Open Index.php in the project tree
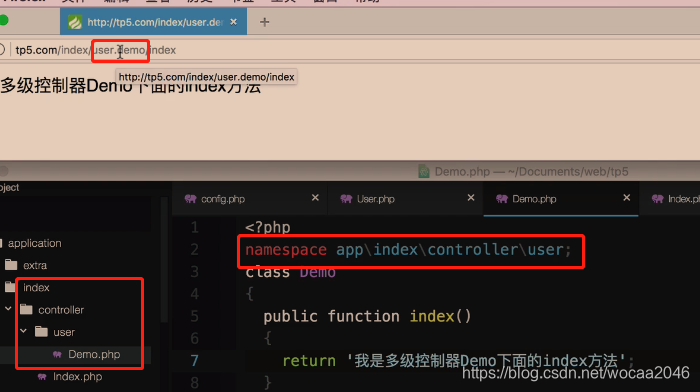Screen dimensions: 700x392 [77, 377]
